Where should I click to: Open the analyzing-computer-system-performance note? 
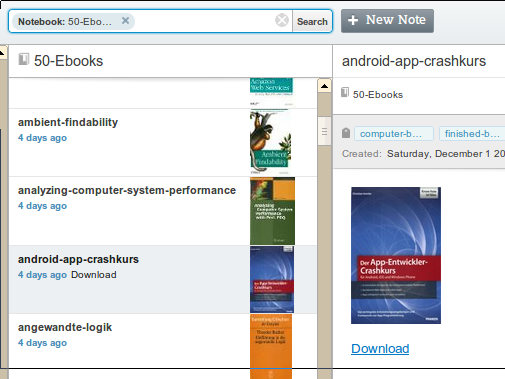pyautogui.click(x=163, y=211)
